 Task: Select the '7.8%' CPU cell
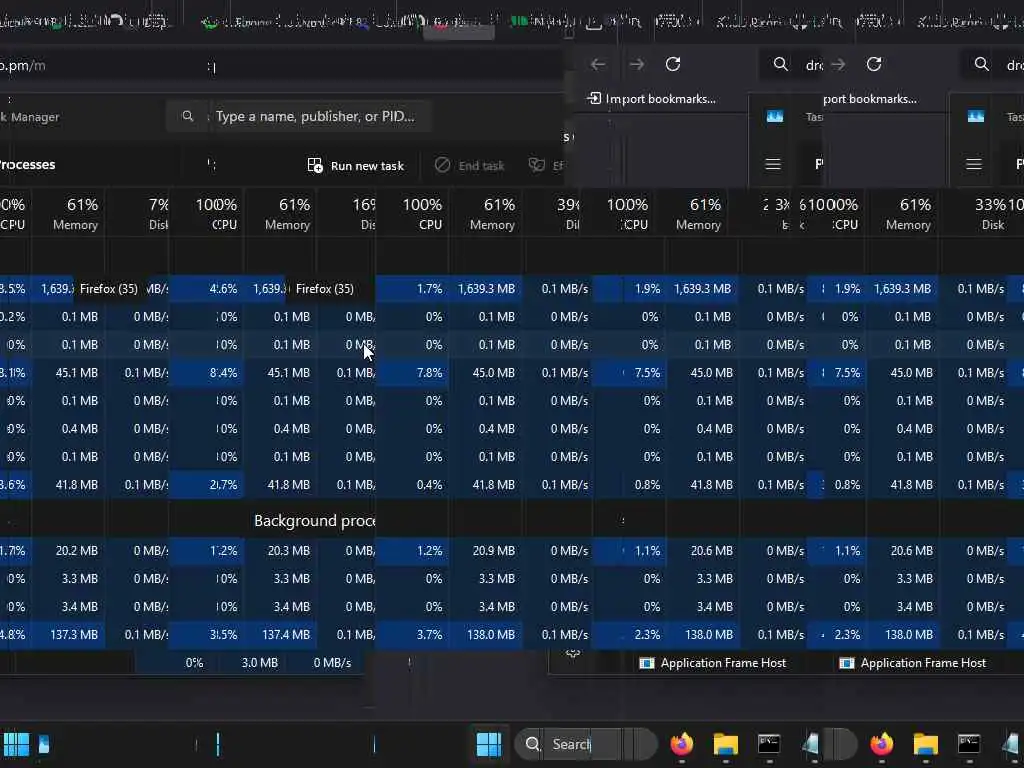pyautogui.click(x=412, y=373)
